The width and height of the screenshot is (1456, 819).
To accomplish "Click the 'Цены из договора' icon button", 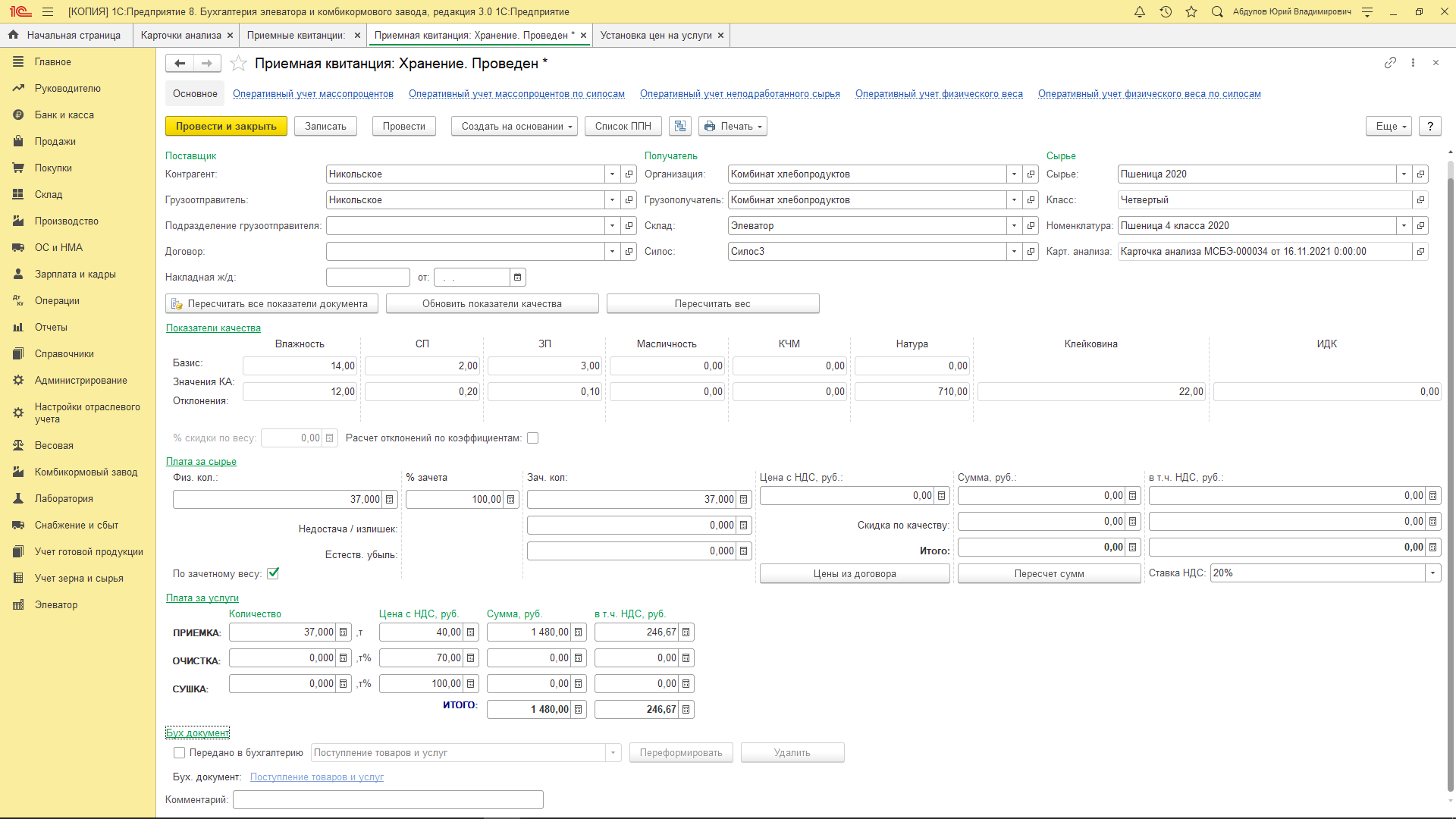I will coord(853,573).
